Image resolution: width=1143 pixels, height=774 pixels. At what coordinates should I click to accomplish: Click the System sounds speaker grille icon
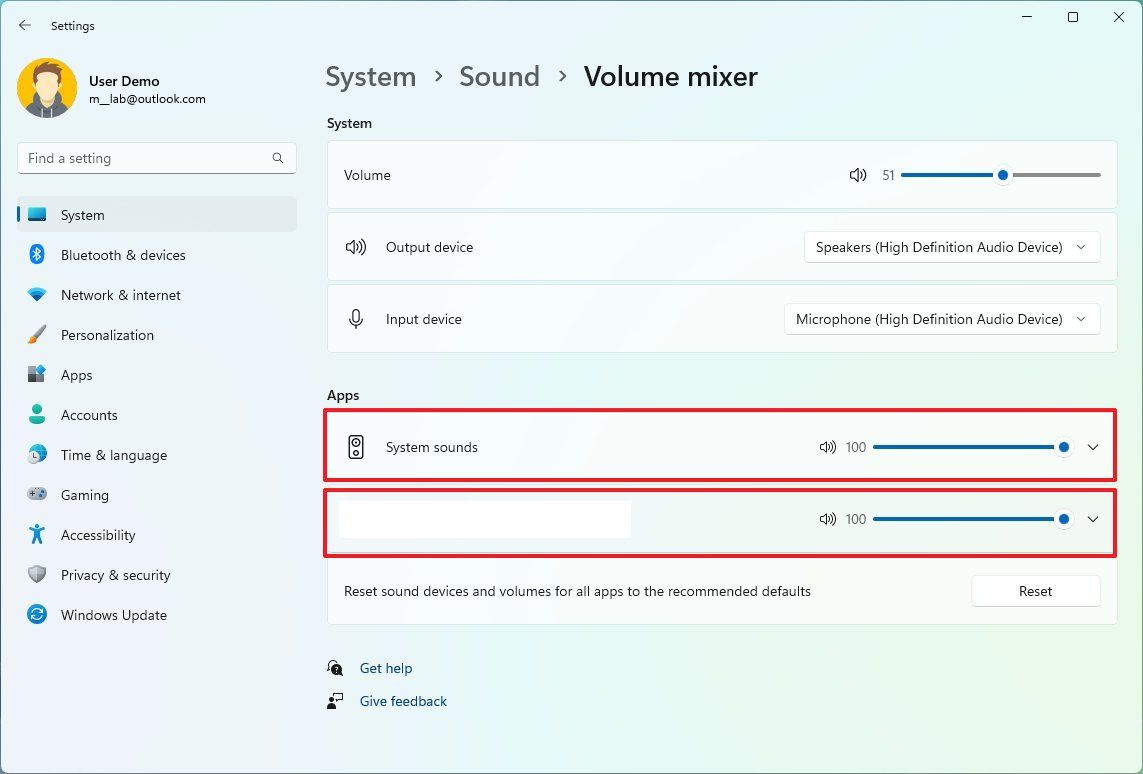tap(356, 447)
